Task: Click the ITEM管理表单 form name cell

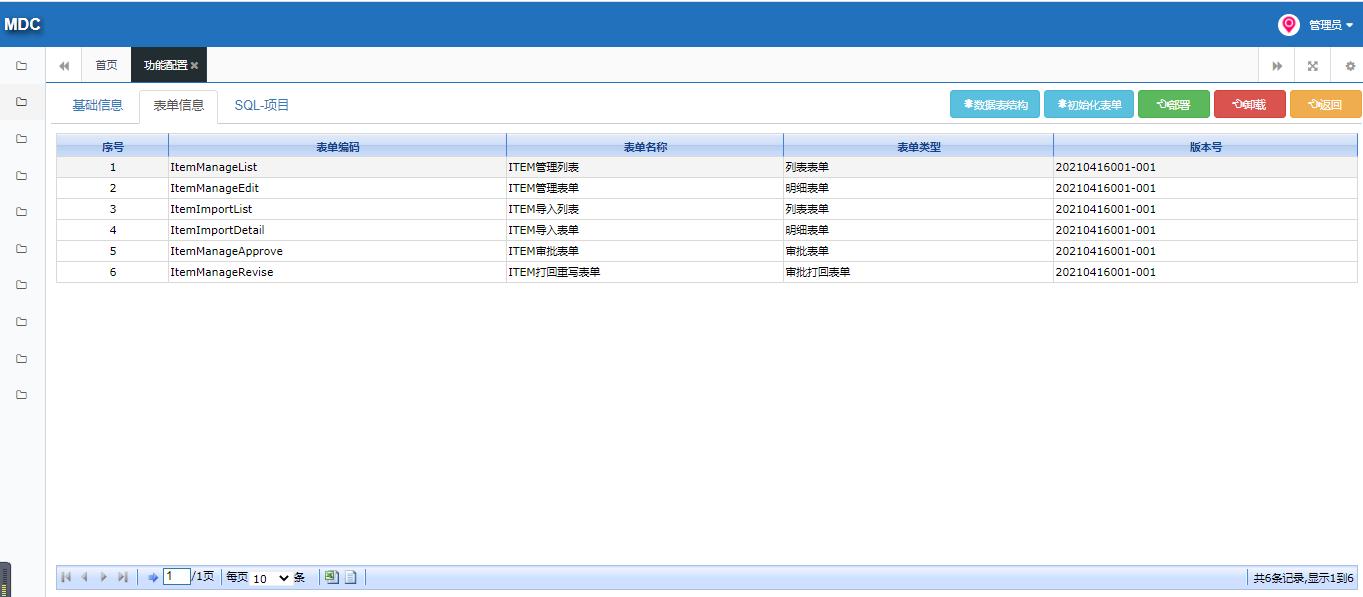Action: (x=645, y=188)
